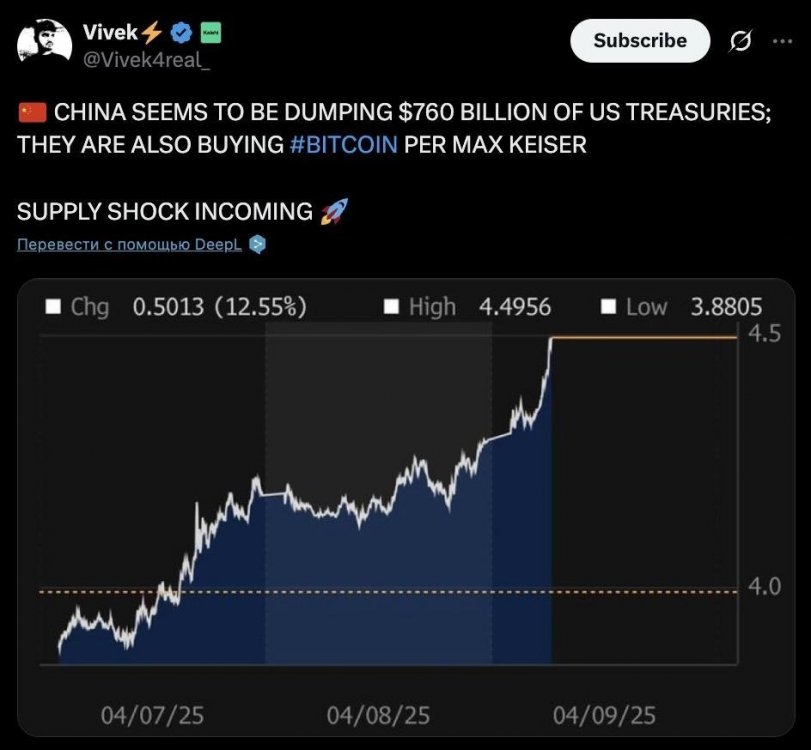The width and height of the screenshot is (811, 750).
Task: Toggle the High checkbox on the chart
Action: 393,306
